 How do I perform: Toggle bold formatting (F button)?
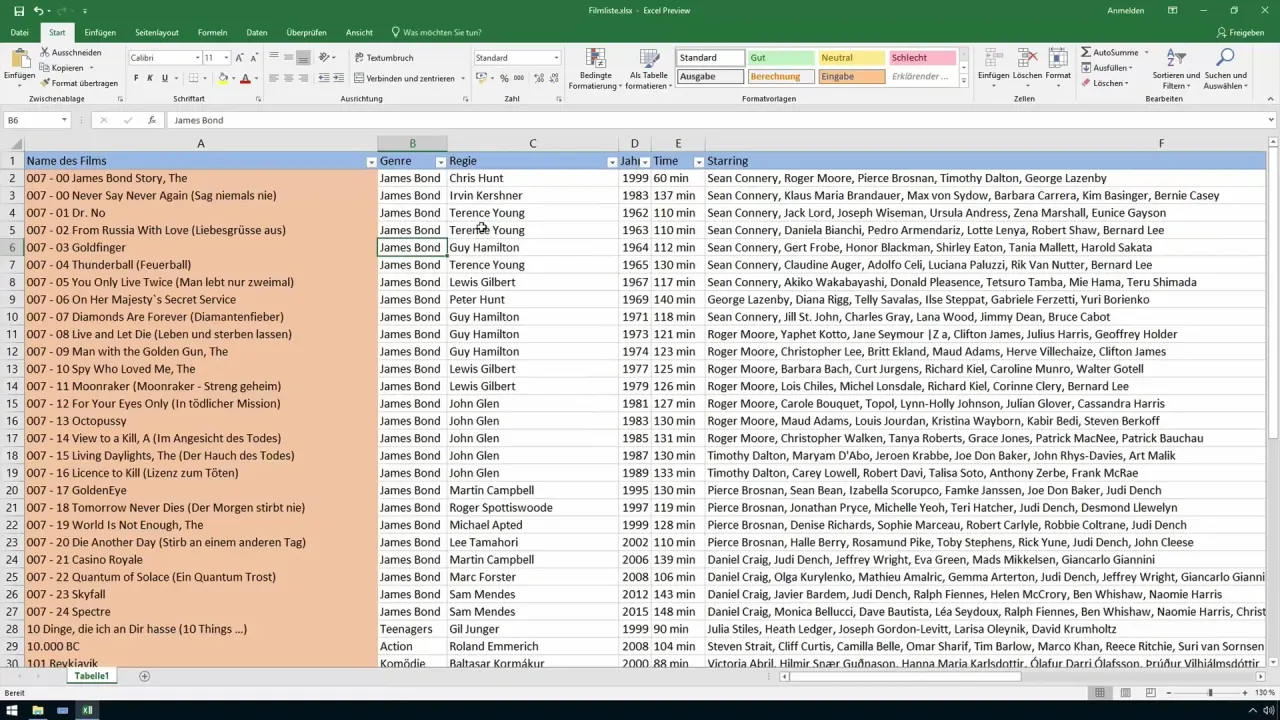[x=136, y=78]
